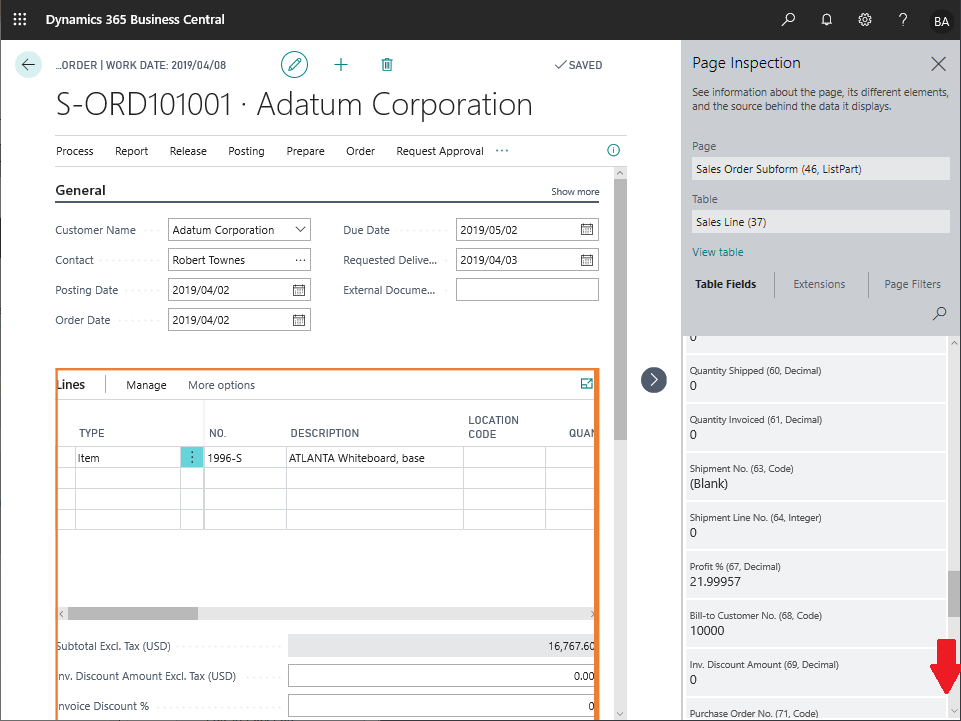Click the lines grid horizontal scrollbar
The width and height of the screenshot is (961, 721).
pyautogui.click(x=133, y=614)
